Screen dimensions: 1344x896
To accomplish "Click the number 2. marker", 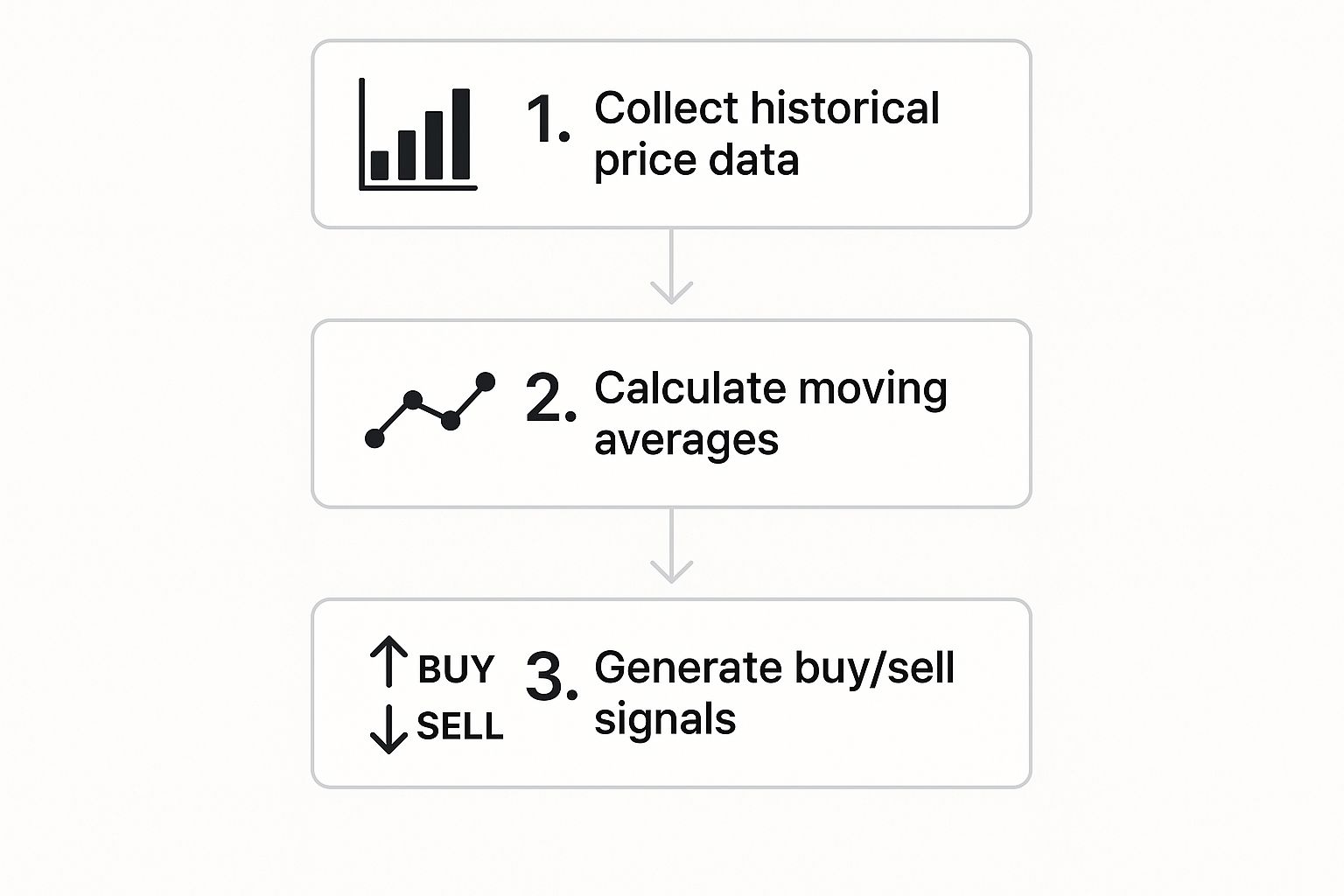I will [550, 398].
